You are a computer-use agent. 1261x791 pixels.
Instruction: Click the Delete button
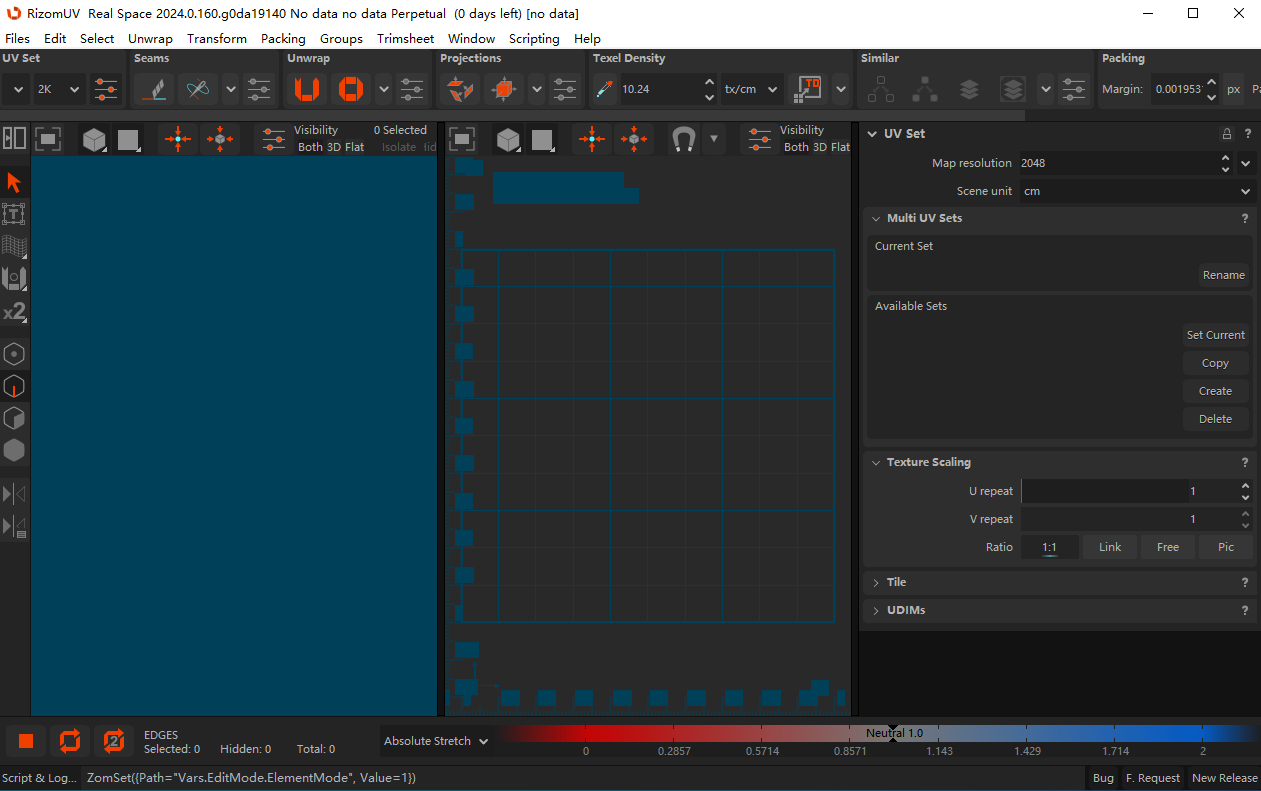click(x=1216, y=419)
